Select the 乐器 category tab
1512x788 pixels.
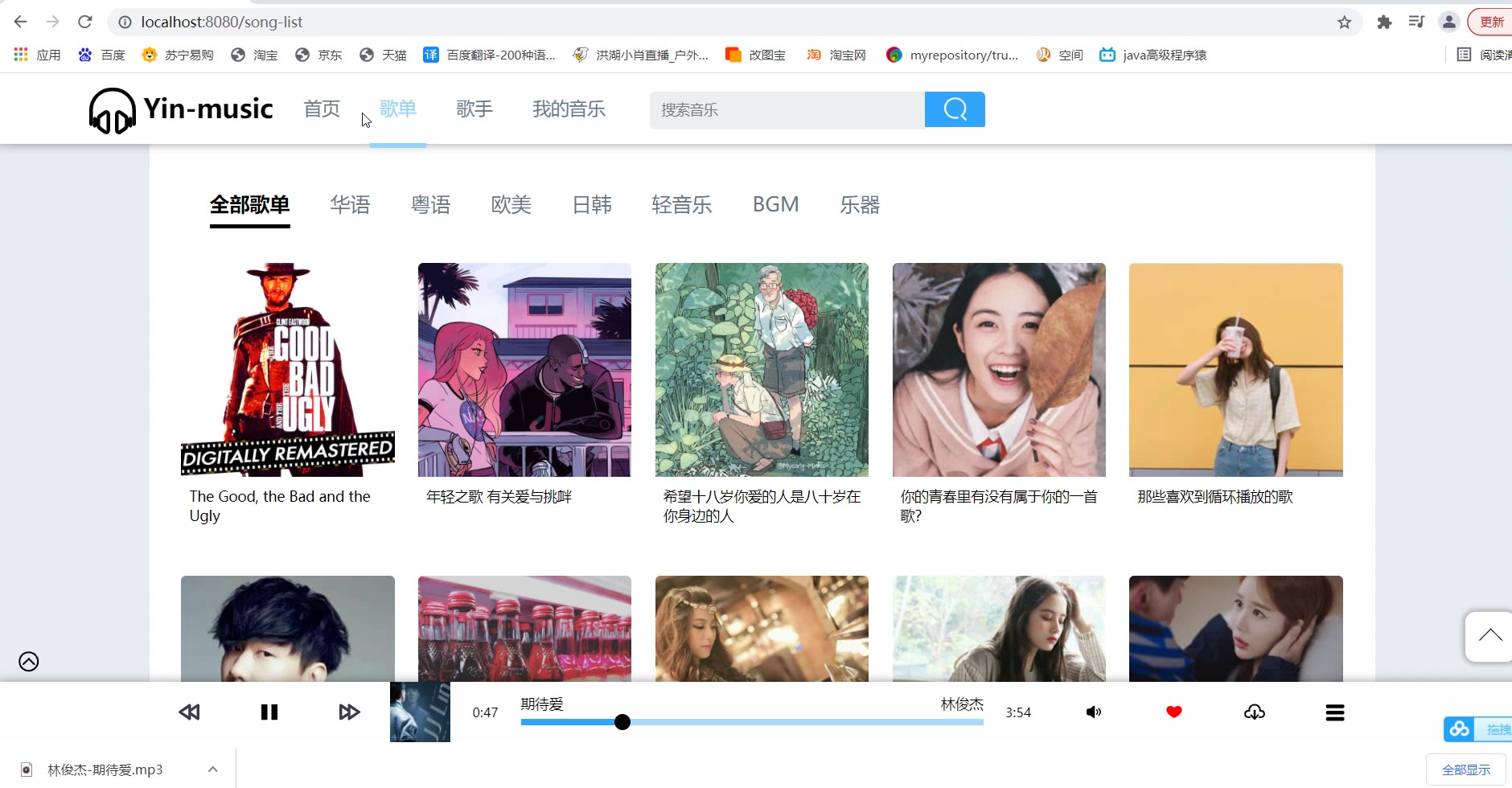[x=860, y=205]
